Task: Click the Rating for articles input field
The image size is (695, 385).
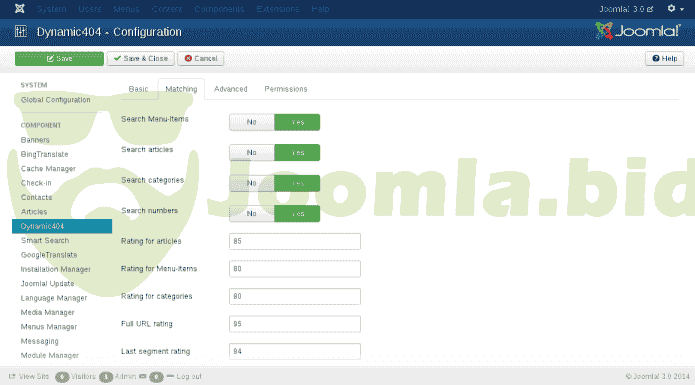Action: 295,241
